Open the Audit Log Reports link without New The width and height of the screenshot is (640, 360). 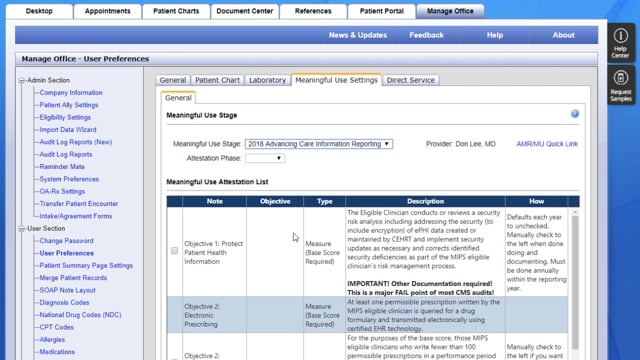click(x=66, y=154)
